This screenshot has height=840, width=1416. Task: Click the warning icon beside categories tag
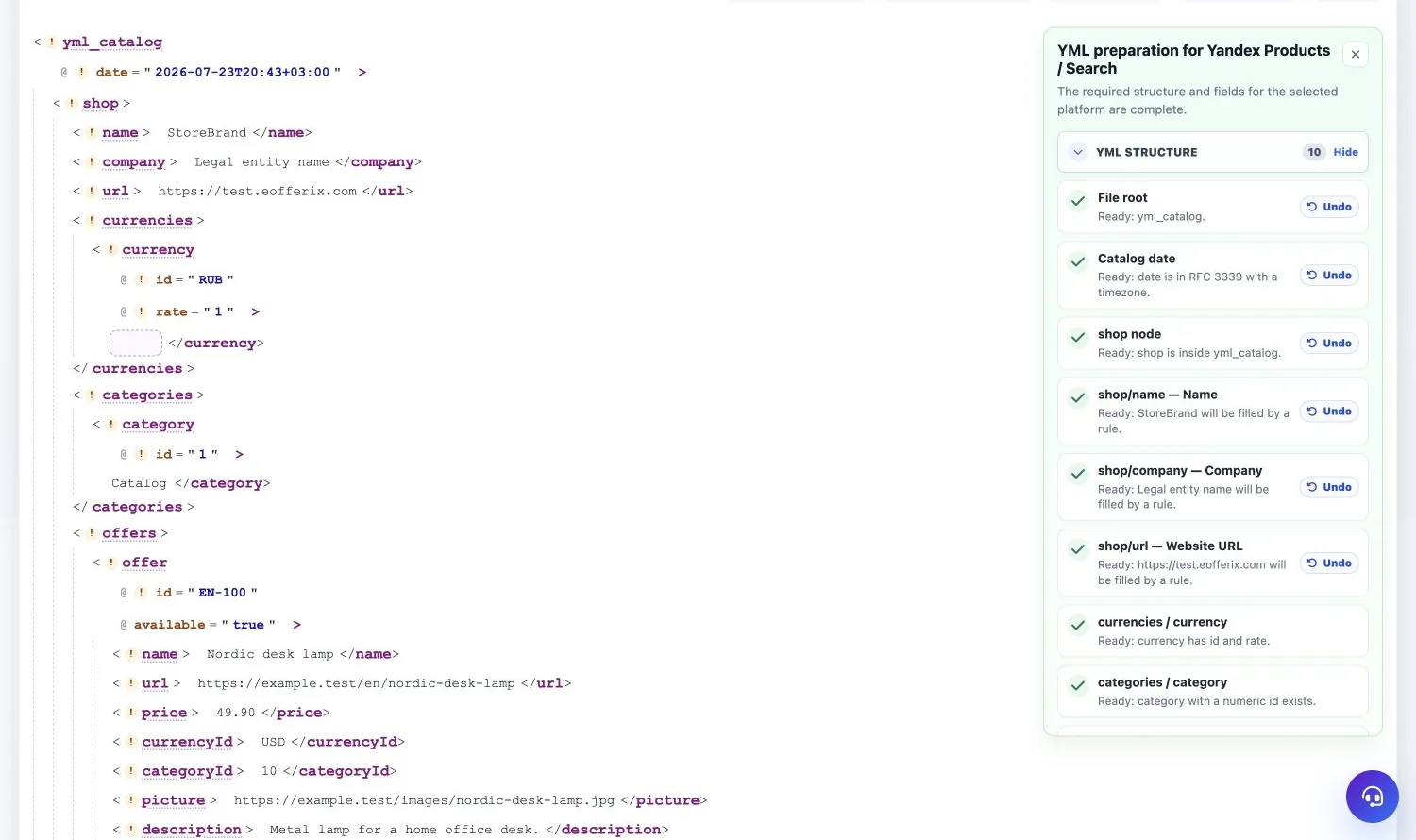[92, 395]
